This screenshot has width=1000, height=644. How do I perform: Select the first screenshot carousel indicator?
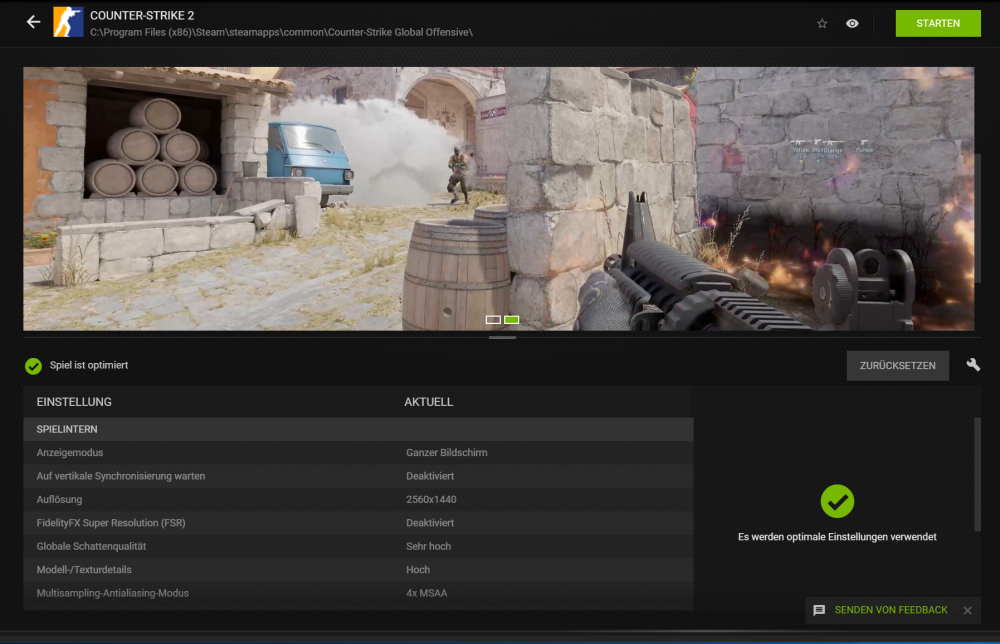(x=493, y=320)
